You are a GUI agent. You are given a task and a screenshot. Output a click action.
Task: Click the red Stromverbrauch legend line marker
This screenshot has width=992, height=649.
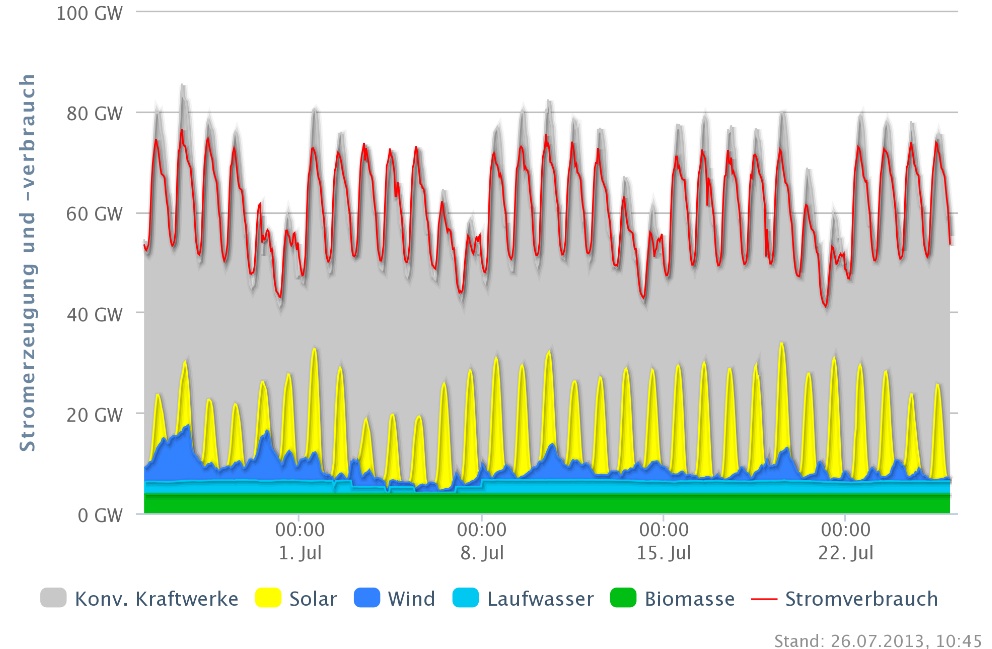click(x=763, y=599)
